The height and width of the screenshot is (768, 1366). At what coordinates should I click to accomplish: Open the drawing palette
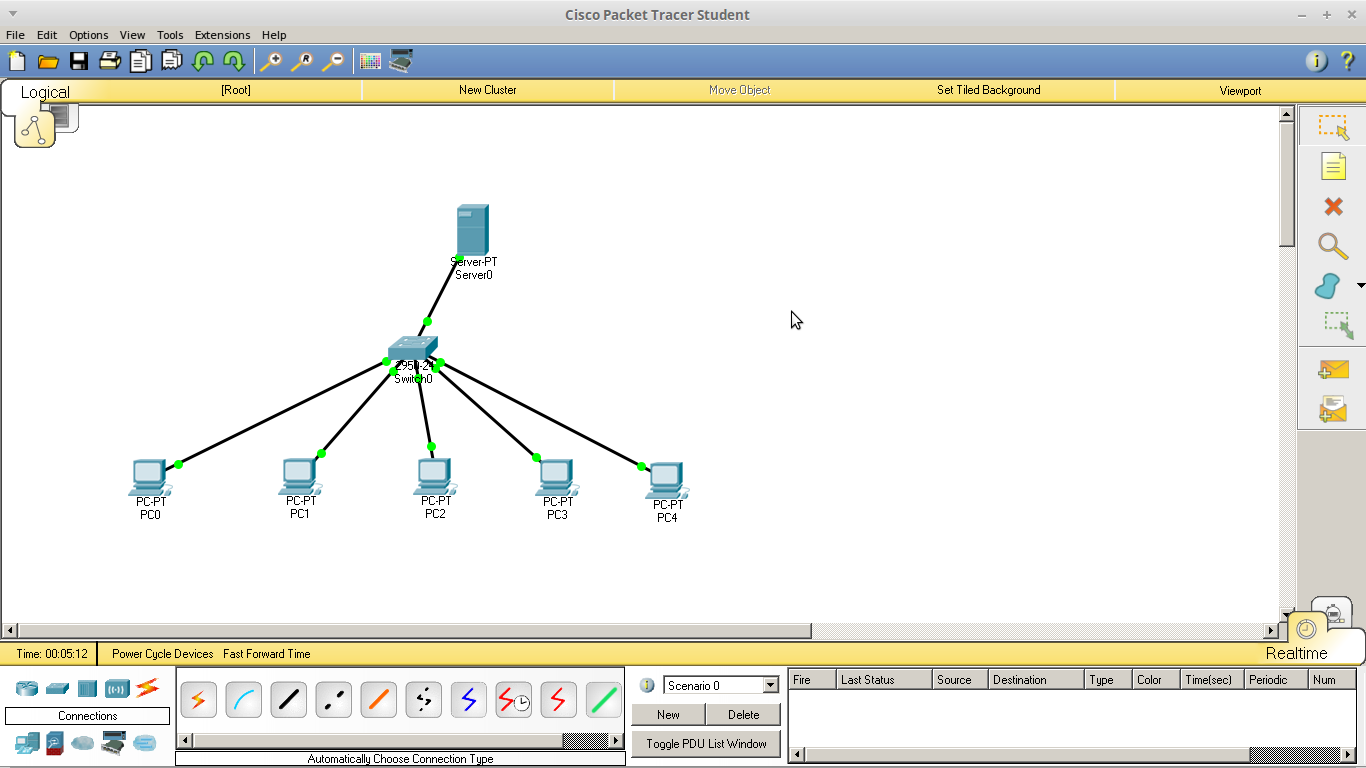[370, 61]
